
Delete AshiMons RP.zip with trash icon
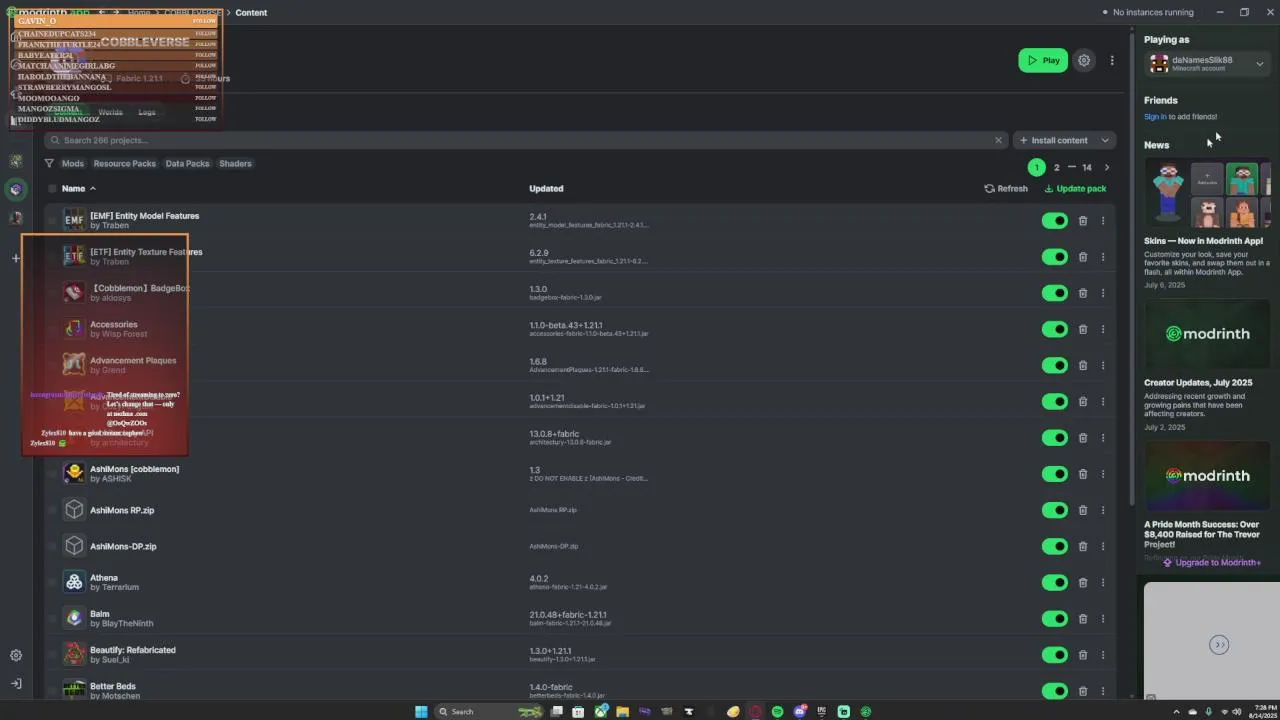(1083, 510)
